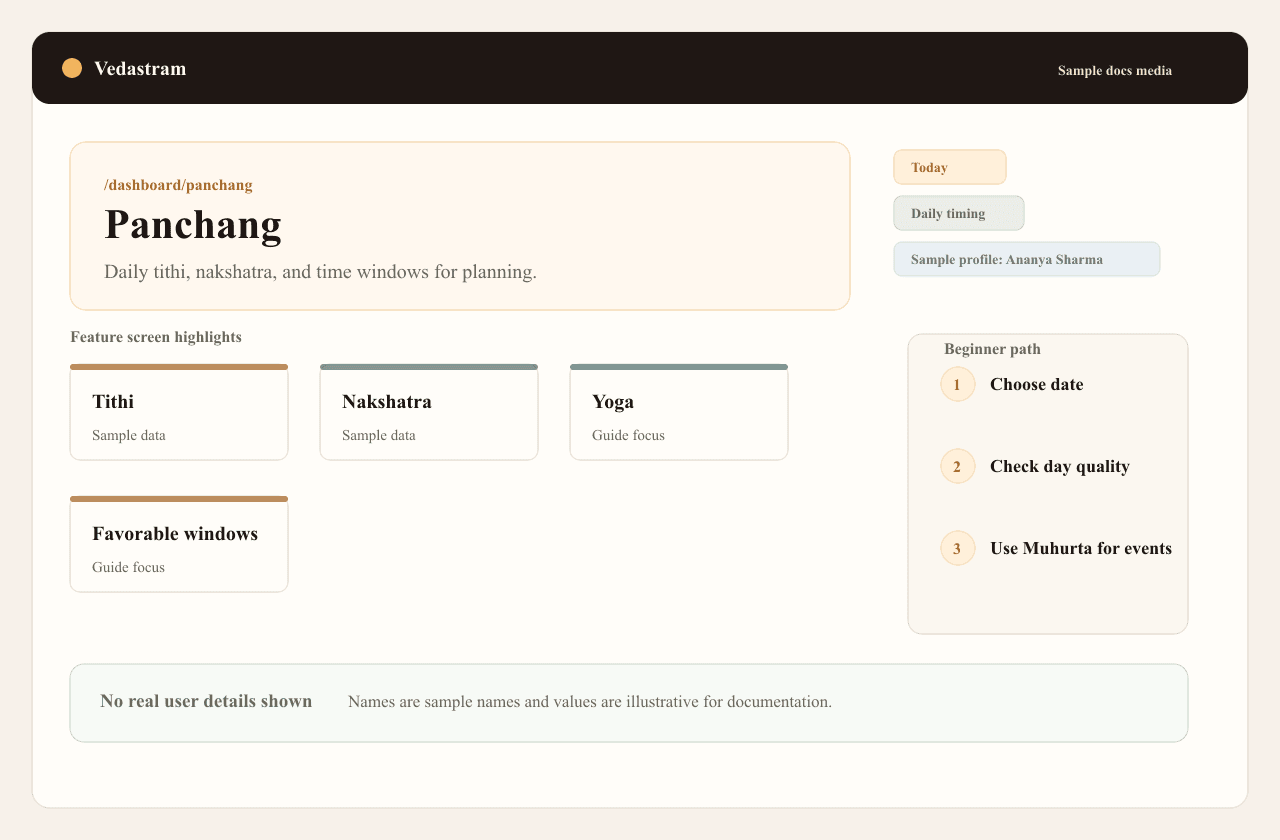The height and width of the screenshot is (840, 1280).
Task: Click Guide focus under Yoga
Action: click(628, 436)
